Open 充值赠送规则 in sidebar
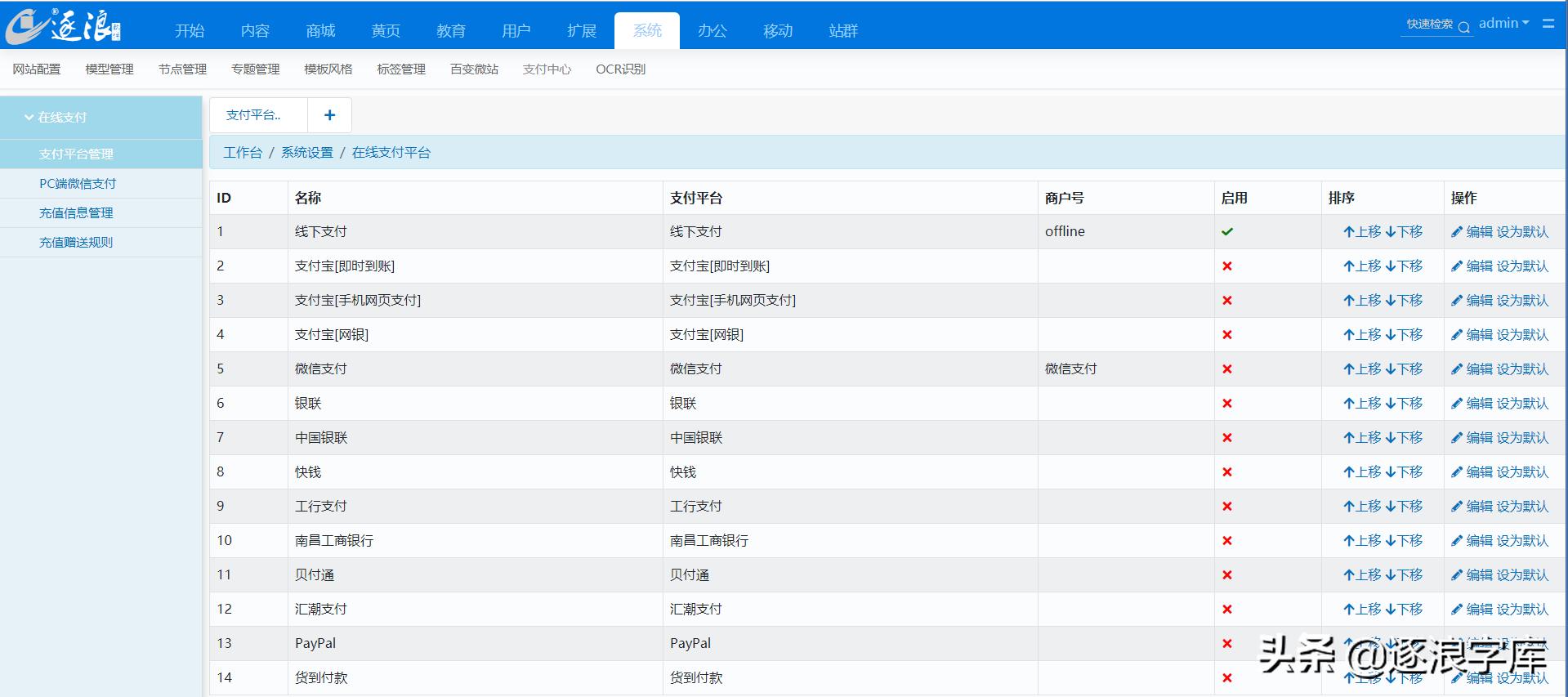 point(76,243)
